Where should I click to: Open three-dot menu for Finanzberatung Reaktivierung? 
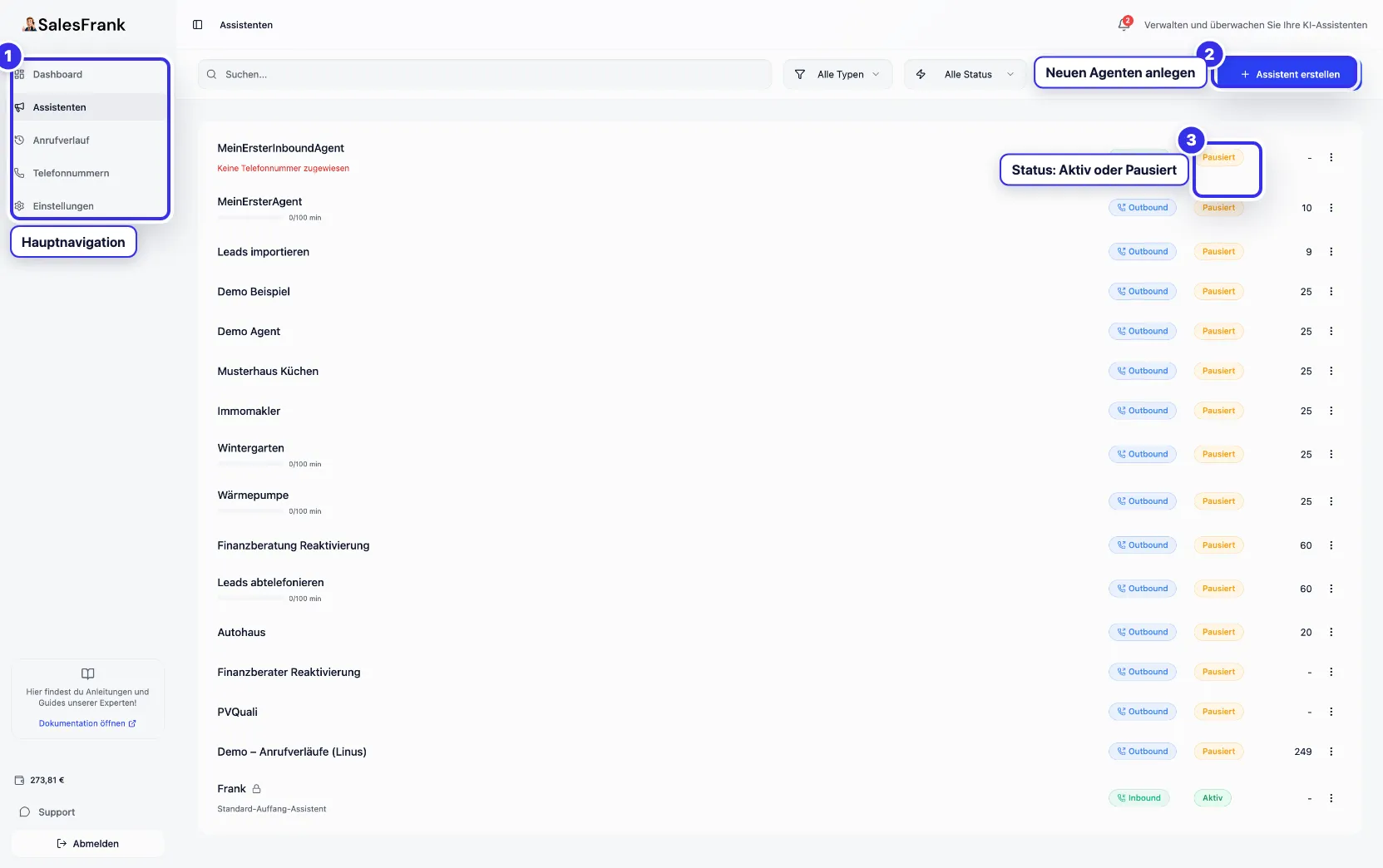(1331, 545)
